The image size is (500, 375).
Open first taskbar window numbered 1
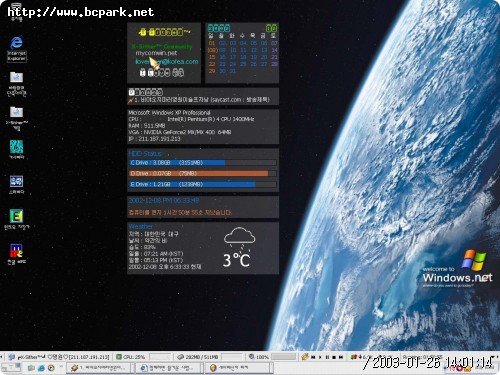tap(99, 368)
